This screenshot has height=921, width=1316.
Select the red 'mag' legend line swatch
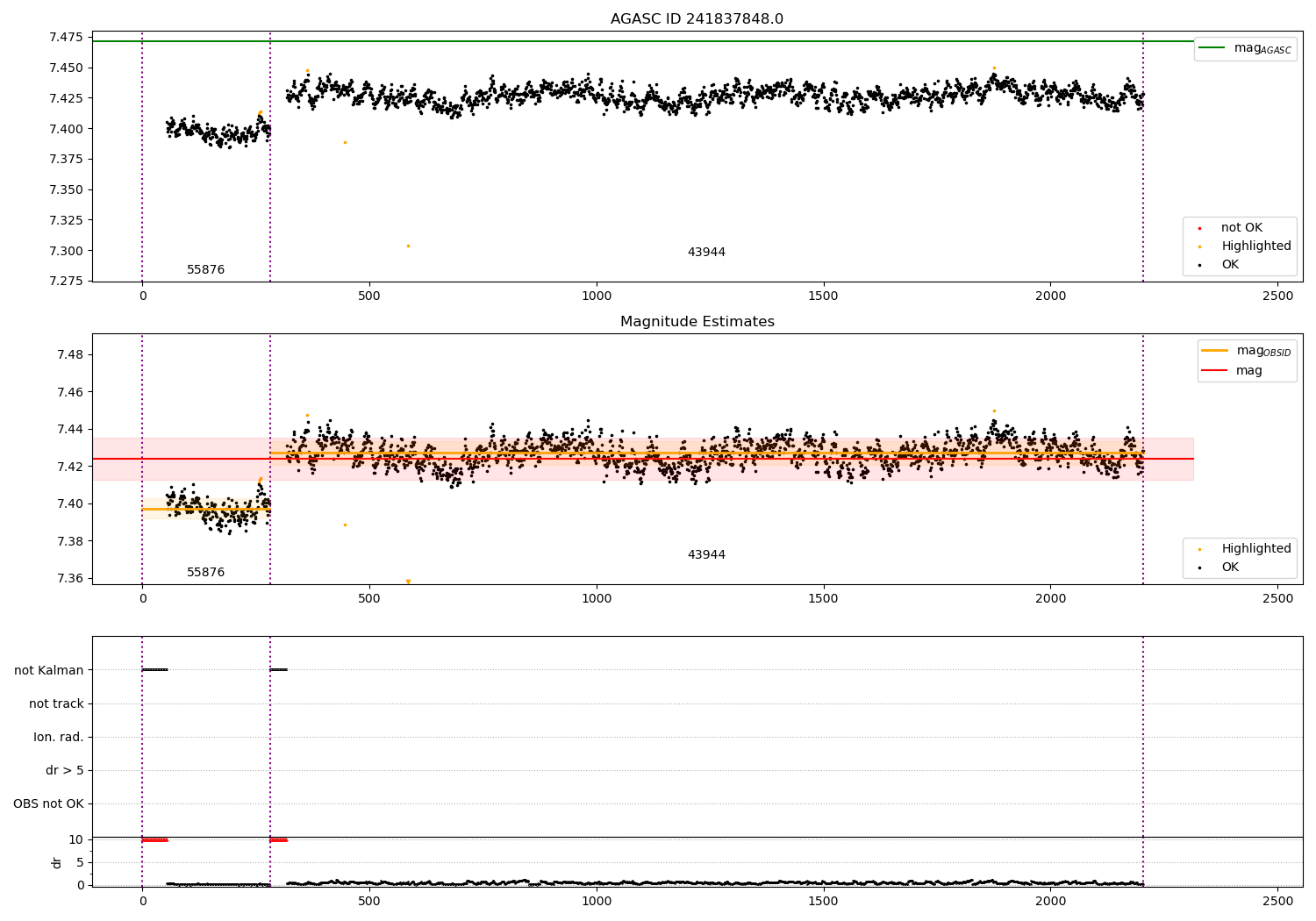click(x=1214, y=371)
